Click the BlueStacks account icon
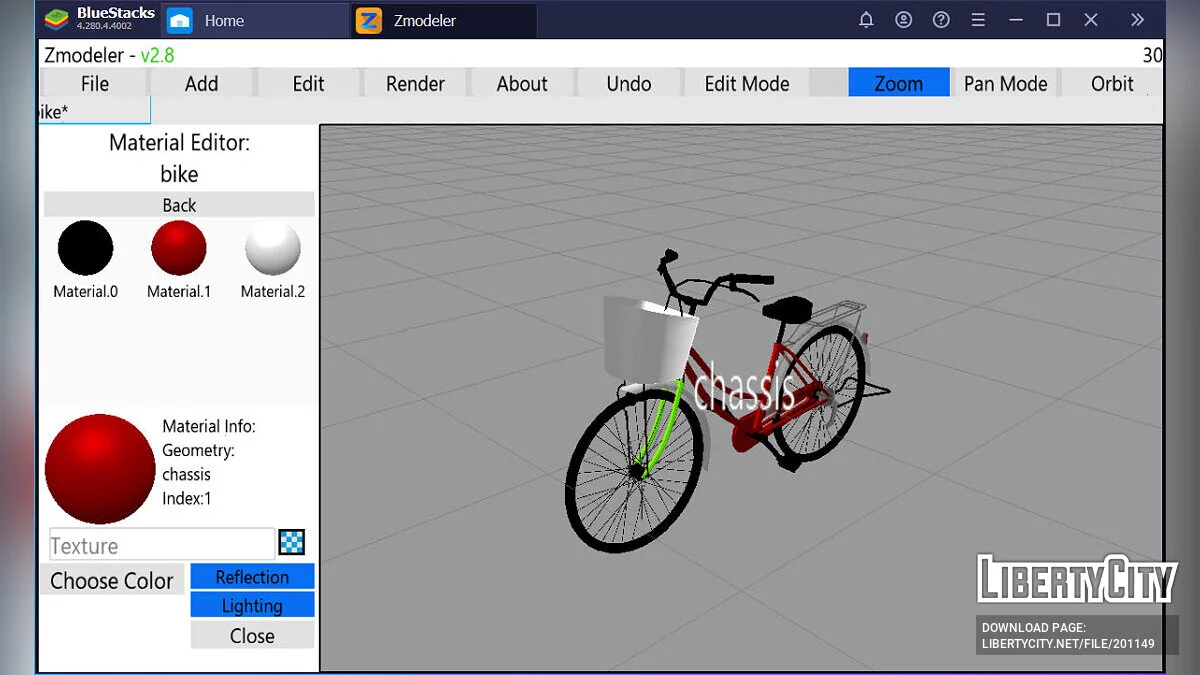Viewport: 1200px width, 675px height. [x=903, y=20]
